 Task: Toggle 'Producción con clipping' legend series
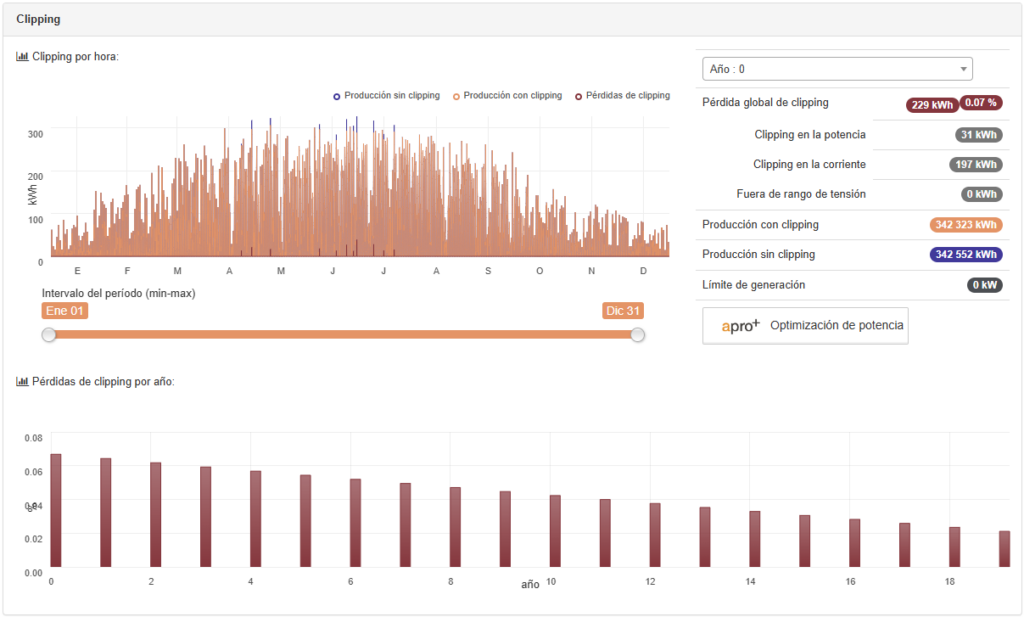pyautogui.click(x=507, y=96)
